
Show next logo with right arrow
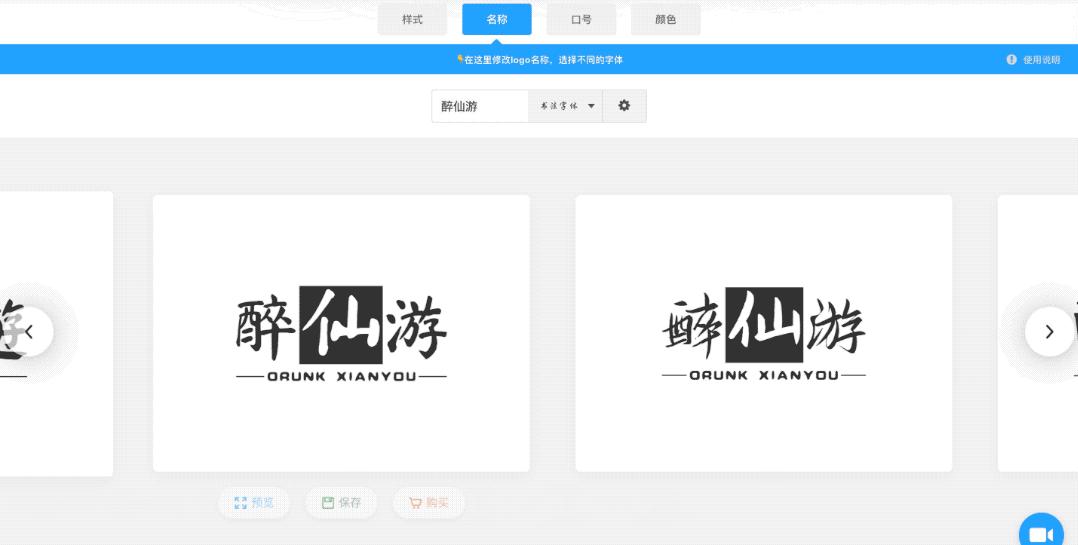point(1049,332)
